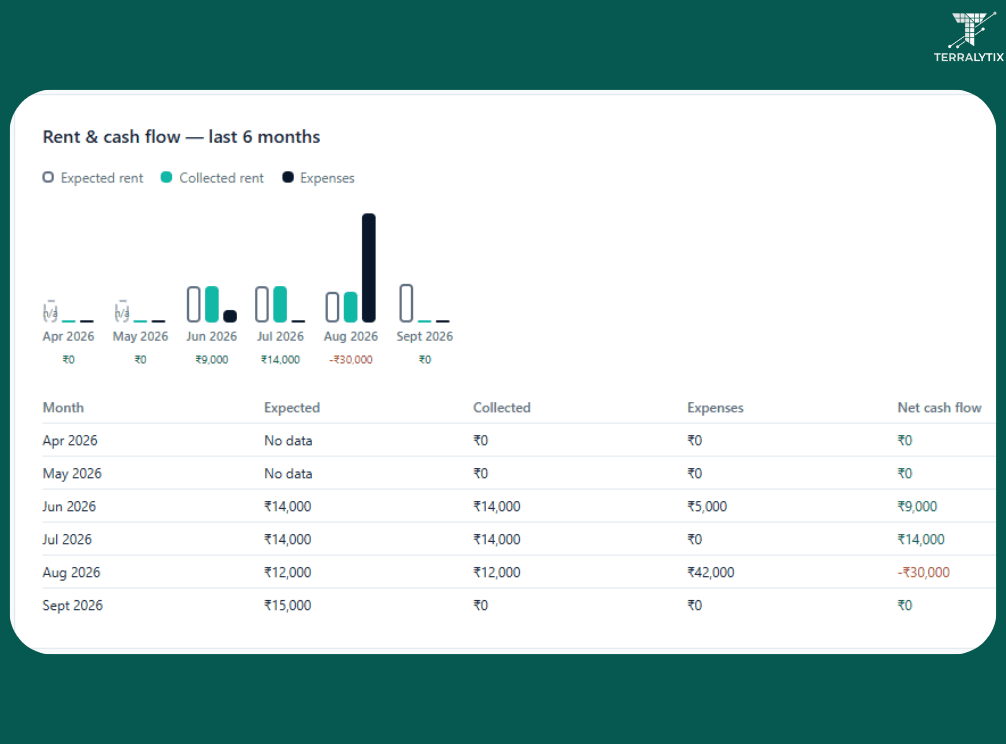
Task: Click the chart title 'Rent & cash flow'
Action: coord(112,137)
